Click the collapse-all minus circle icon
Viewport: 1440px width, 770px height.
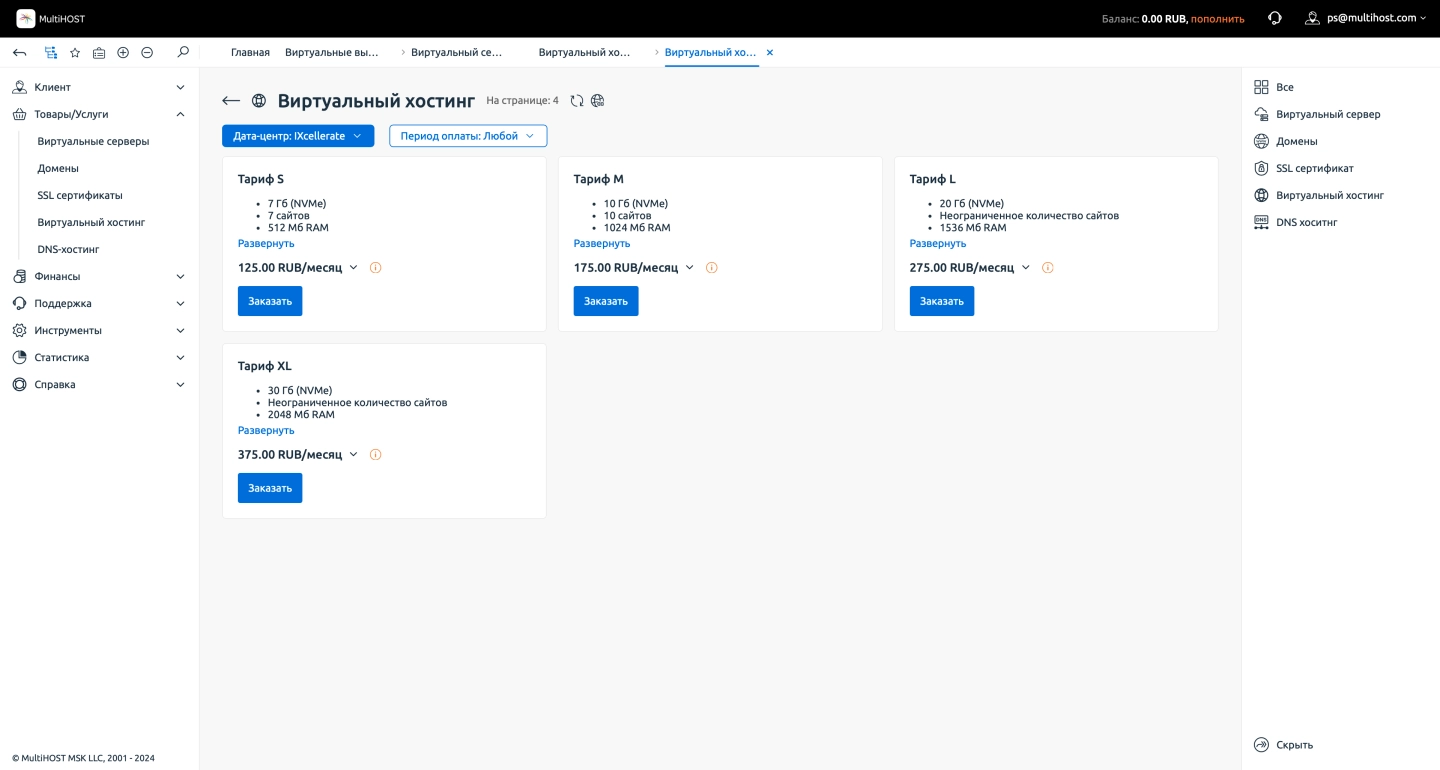[x=147, y=53]
